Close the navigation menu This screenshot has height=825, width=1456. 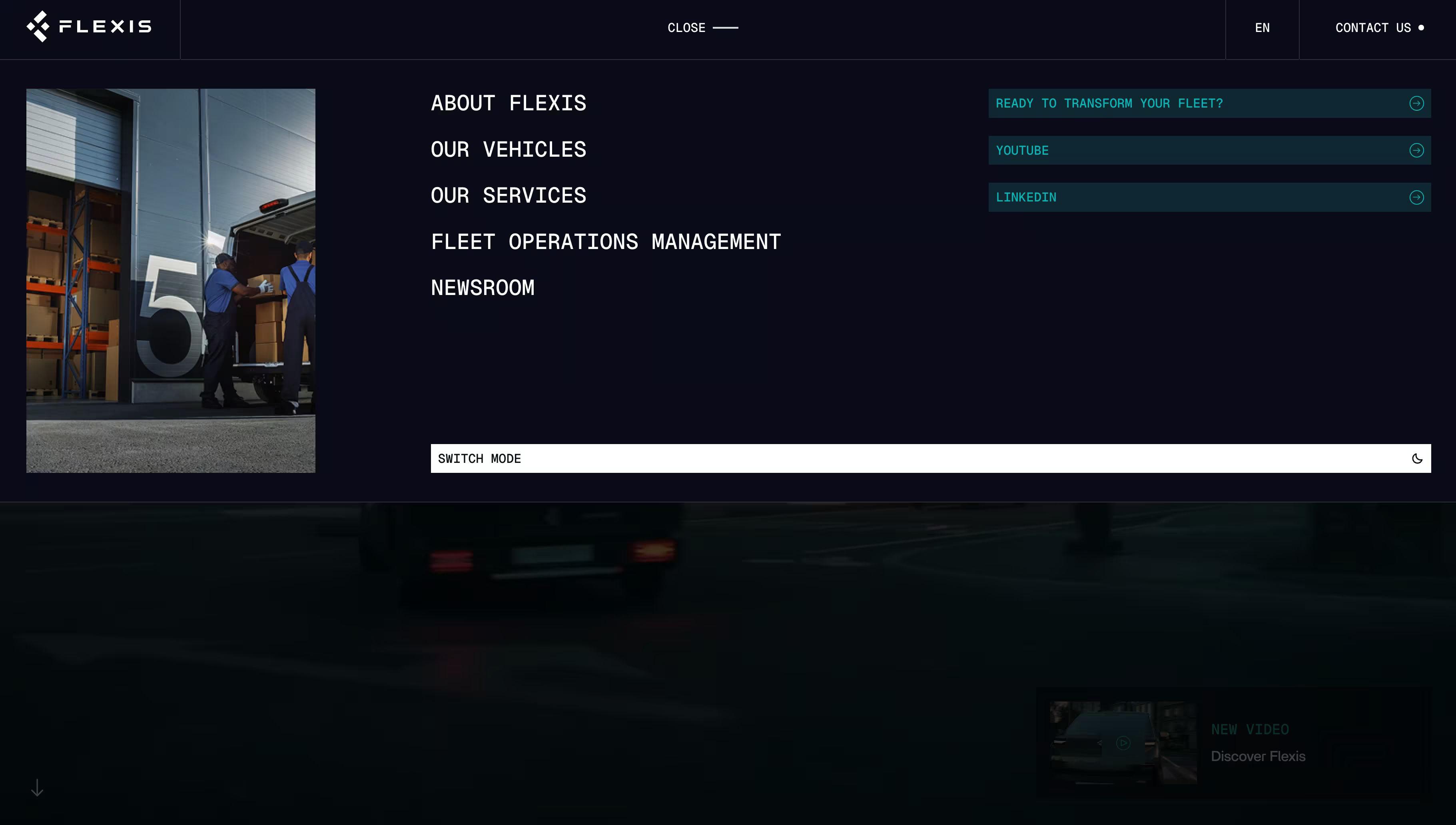tap(702, 28)
